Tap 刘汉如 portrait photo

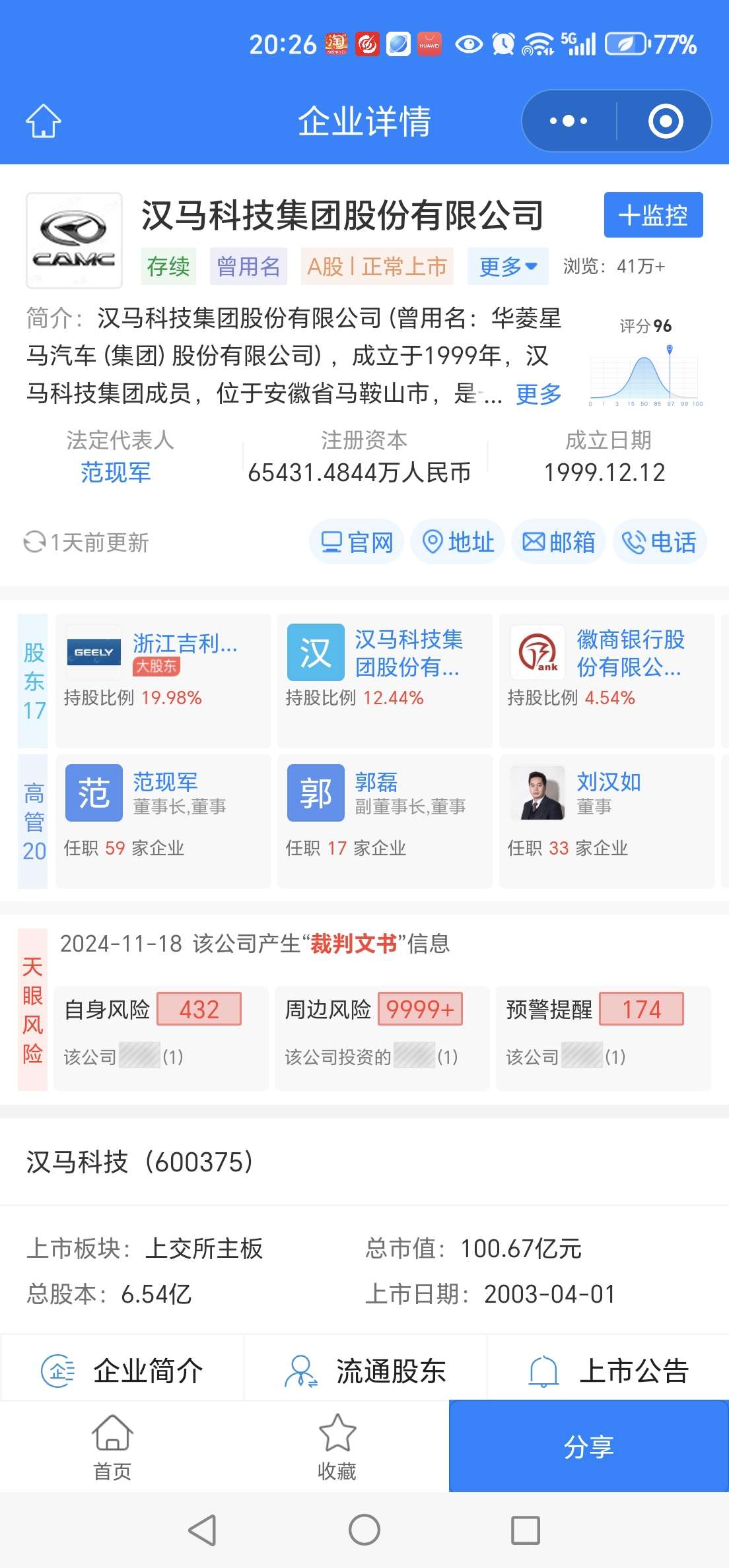[538, 793]
